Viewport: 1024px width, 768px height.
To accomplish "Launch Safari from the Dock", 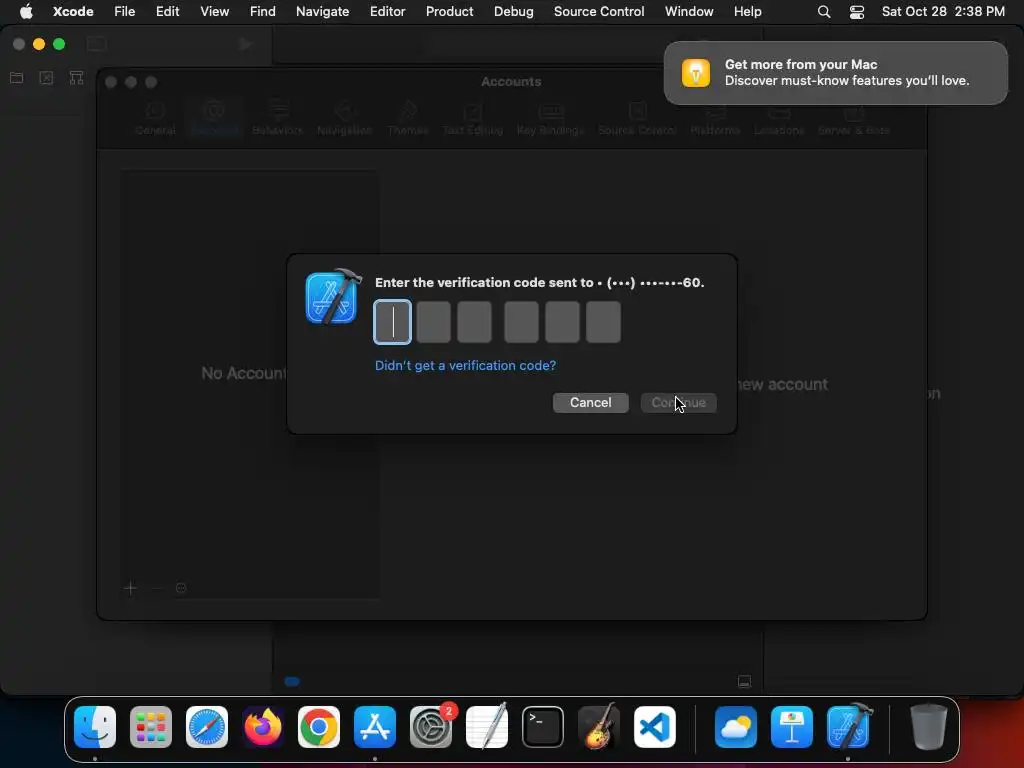I will 207,727.
